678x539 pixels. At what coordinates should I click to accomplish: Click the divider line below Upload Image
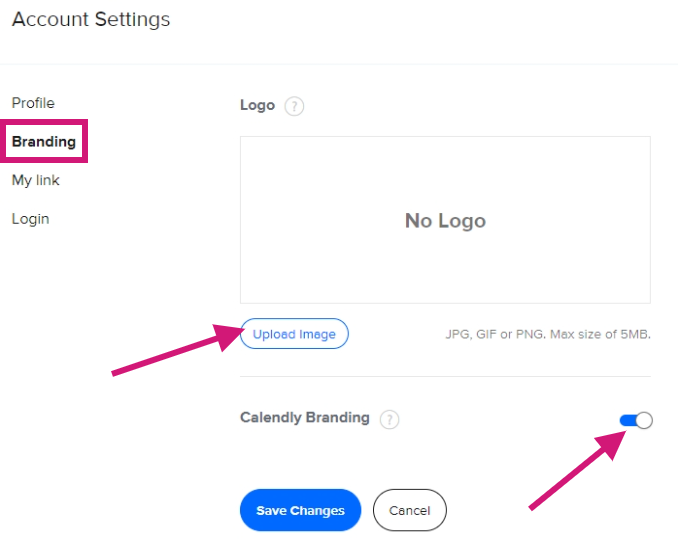[x=445, y=376]
